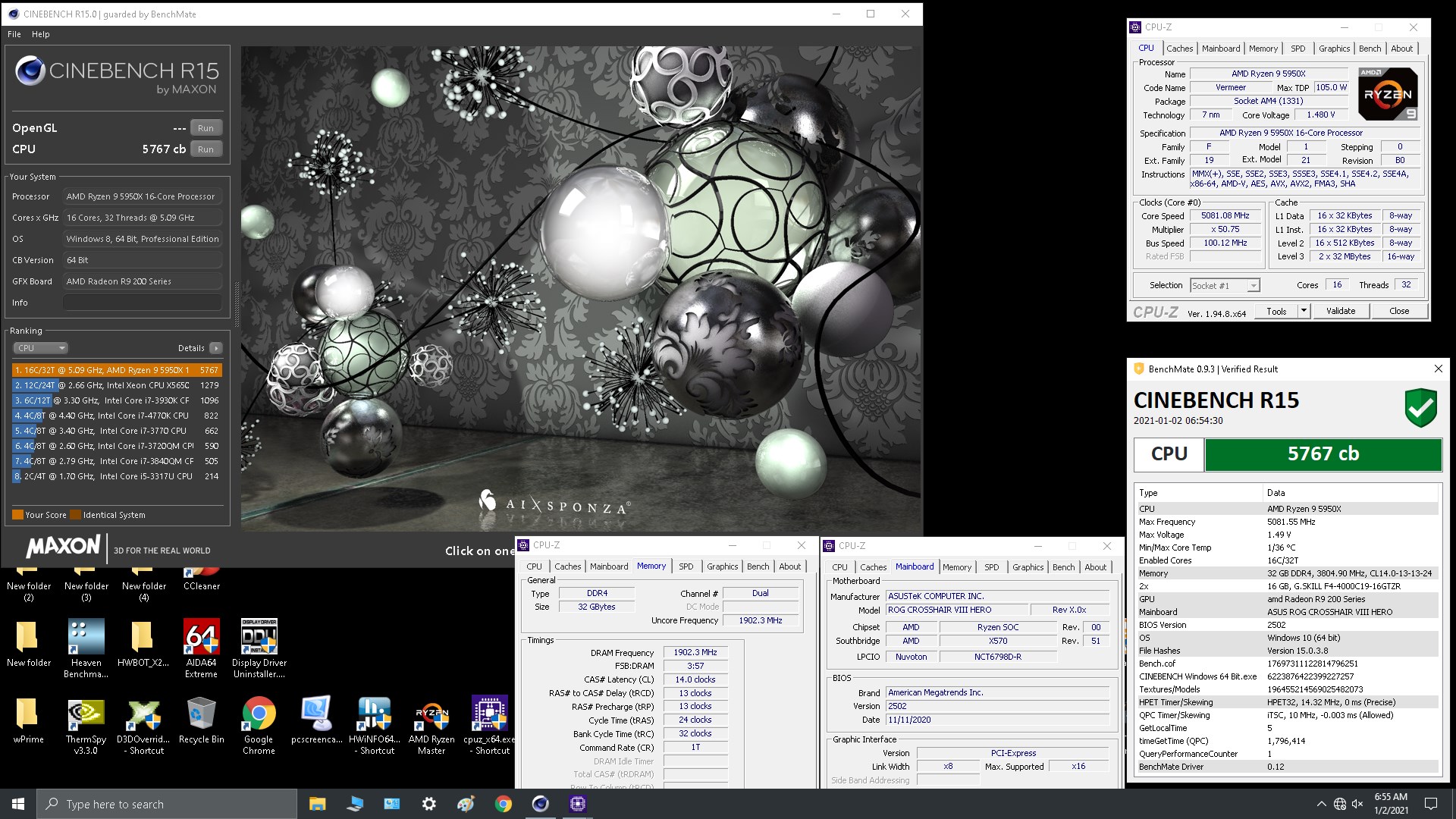The height and width of the screenshot is (819, 1456).
Task: Close the BenchMate Verified Result window
Action: click(1438, 369)
